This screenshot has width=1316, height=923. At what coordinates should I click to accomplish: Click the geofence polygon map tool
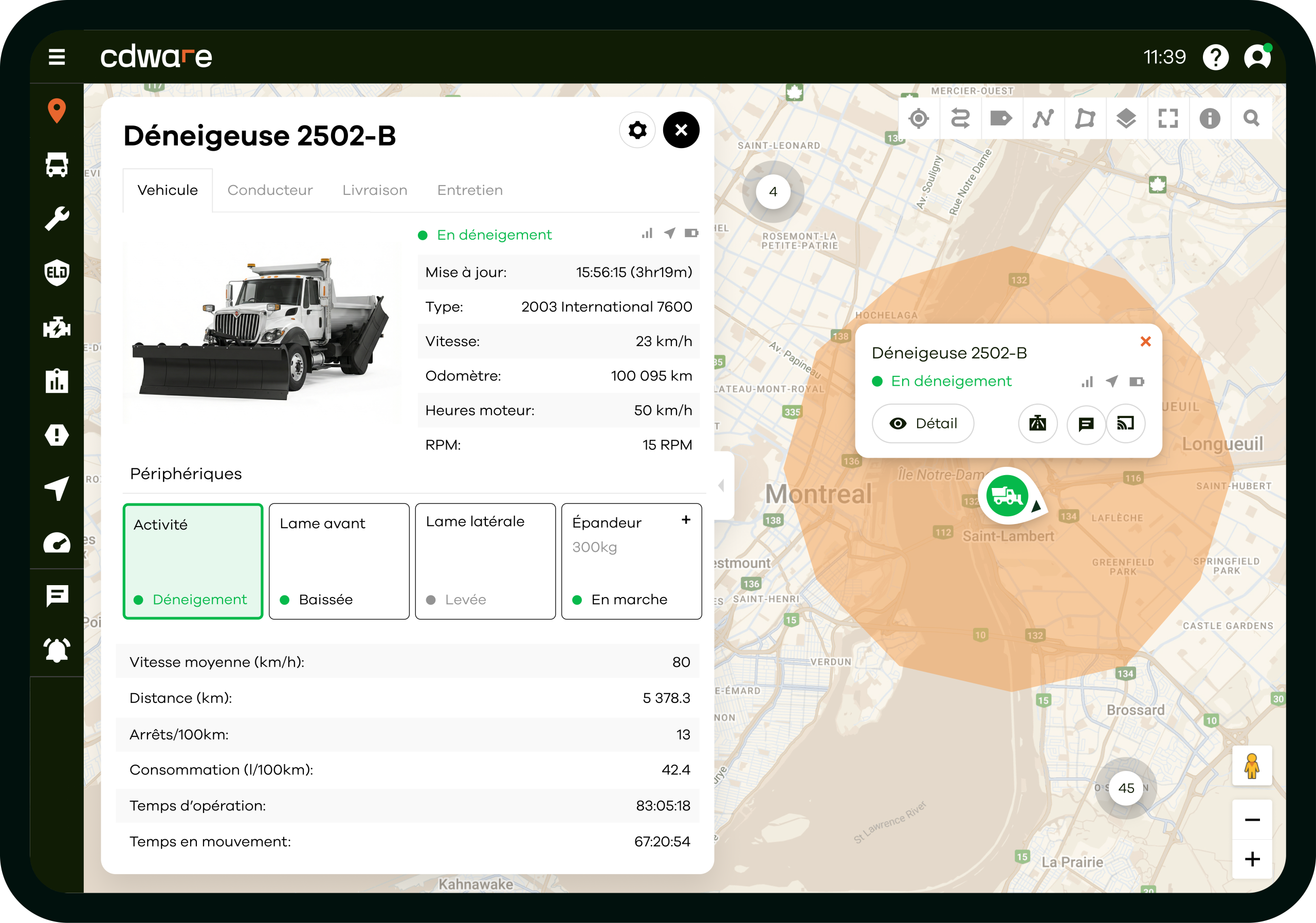1085,119
